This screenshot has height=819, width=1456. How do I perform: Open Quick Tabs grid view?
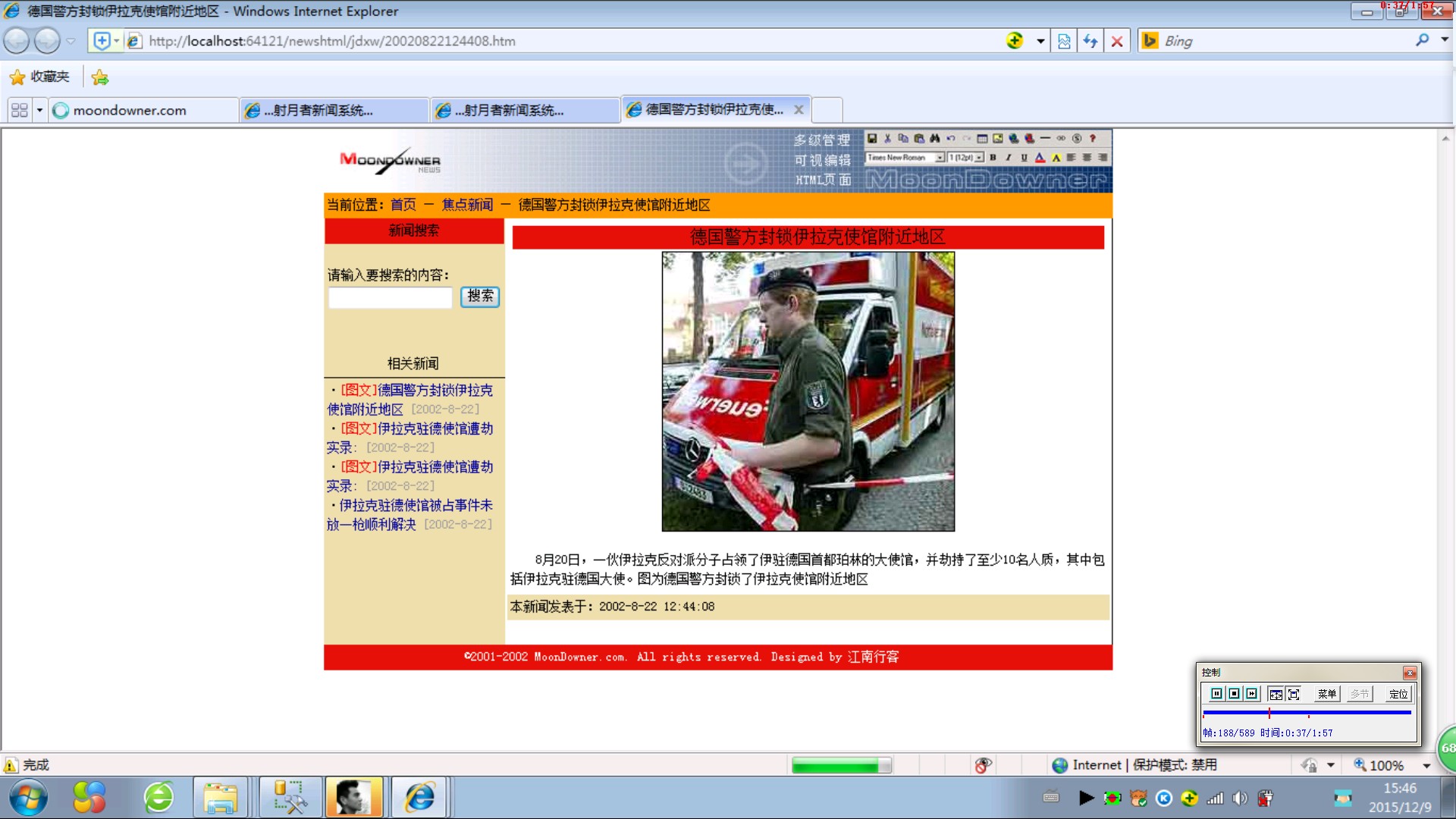tap(19, 110)
